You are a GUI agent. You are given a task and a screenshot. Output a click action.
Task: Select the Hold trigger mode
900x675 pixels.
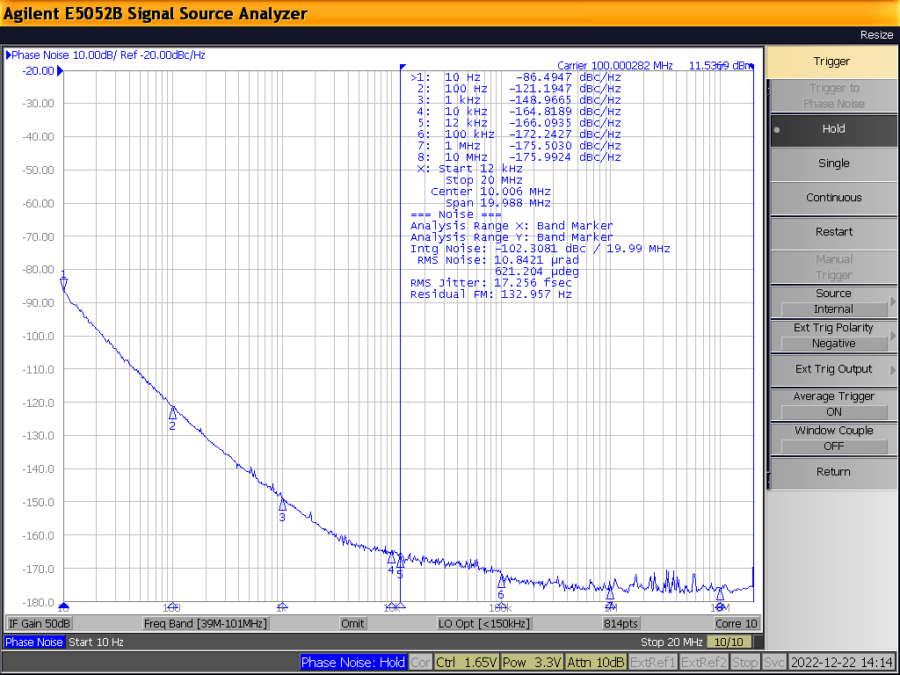coord(832,129)
